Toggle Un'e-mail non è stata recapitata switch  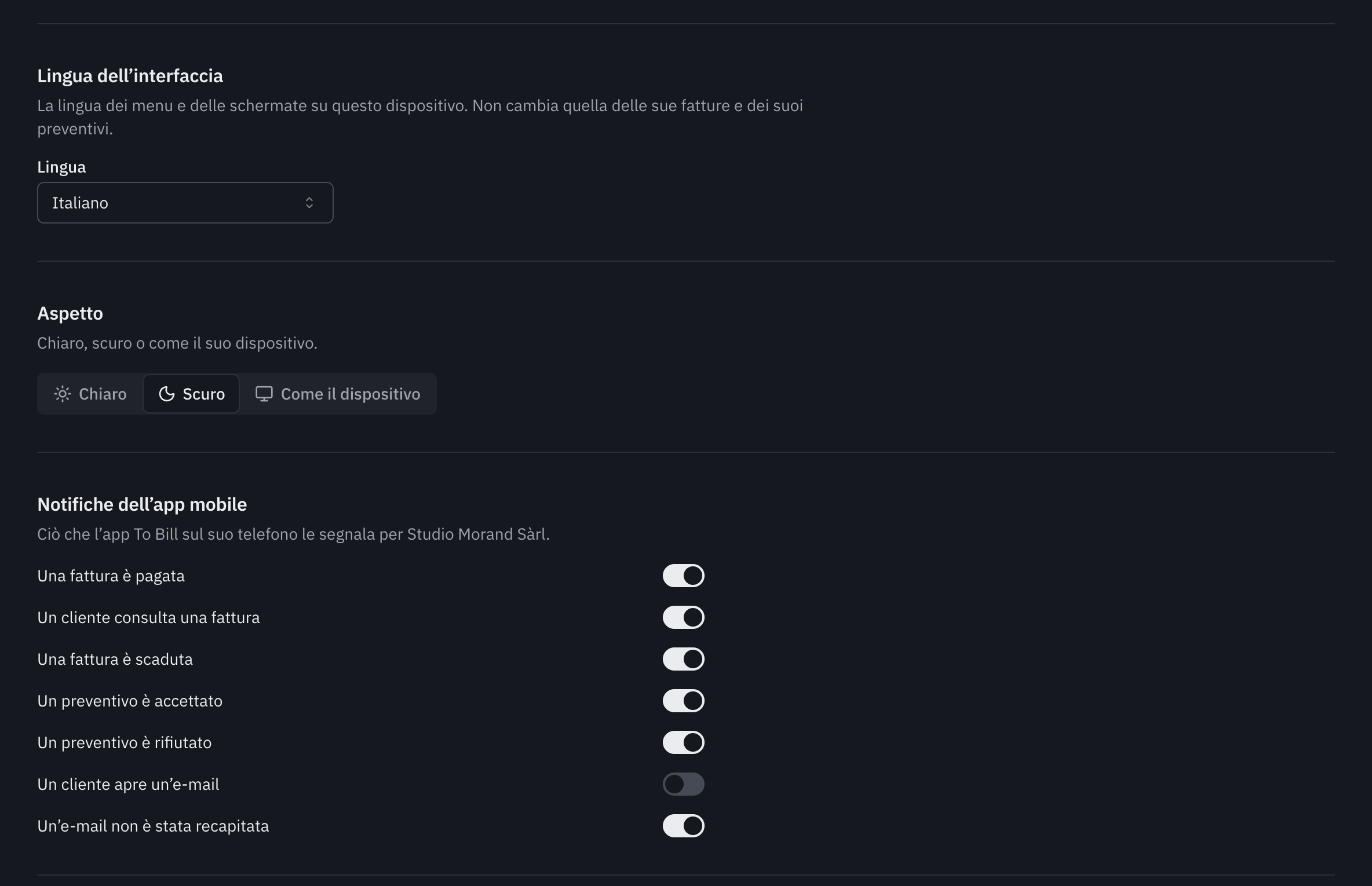coord(684,826)
